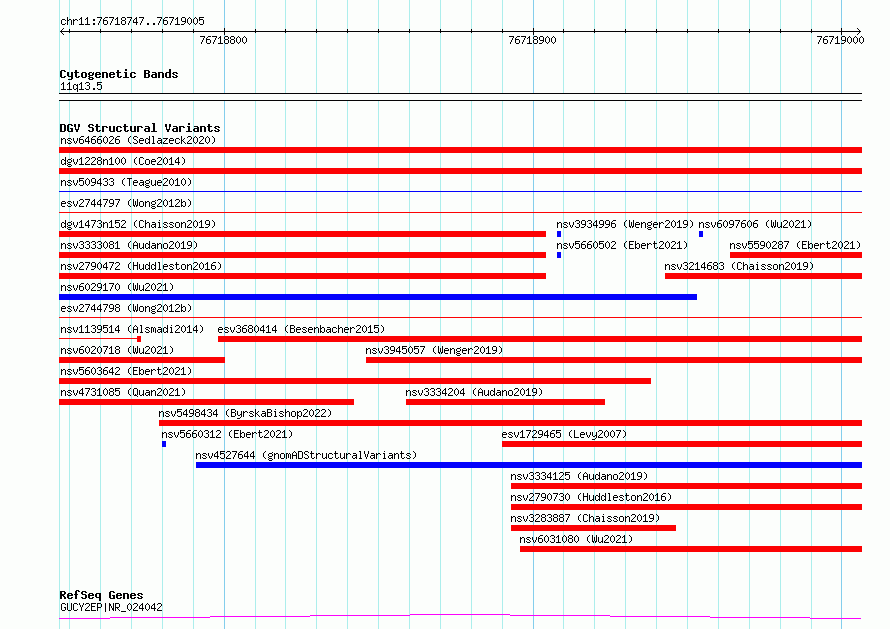Image resolution: width=890 pixels, height=629 pixels.
Task: Click nsv5660502 (Ebert2021) variant label
Action: coord(622,245)
